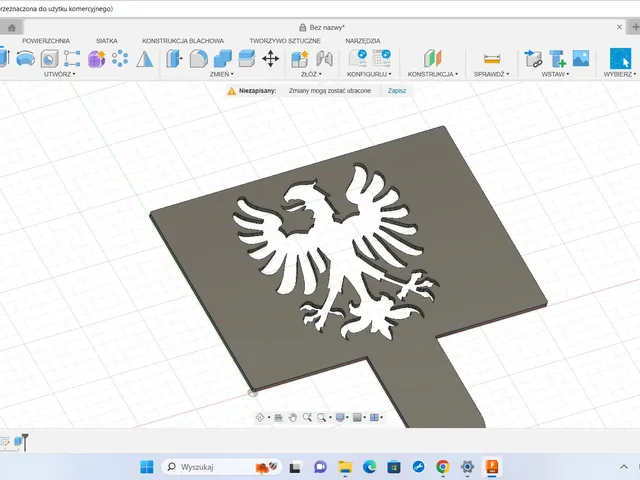The width and height of the screenshot is (640, 480).
Task: Open the Display Settings monitor icon
Action: pos(340,417)
